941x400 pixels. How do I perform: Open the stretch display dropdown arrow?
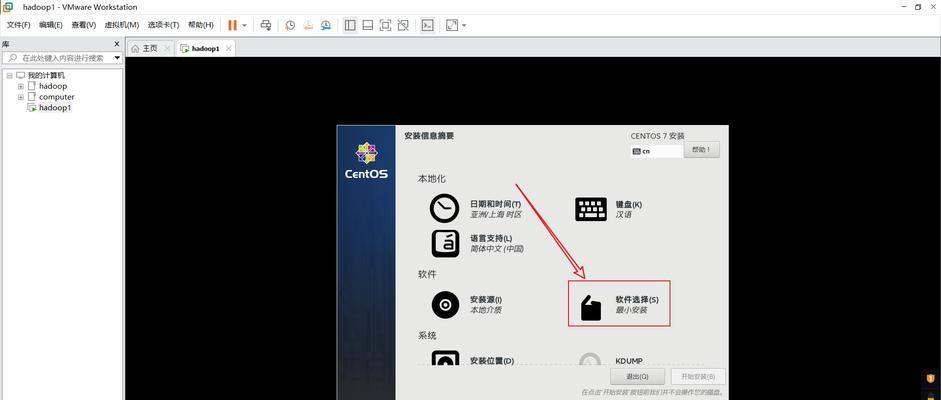464,25
